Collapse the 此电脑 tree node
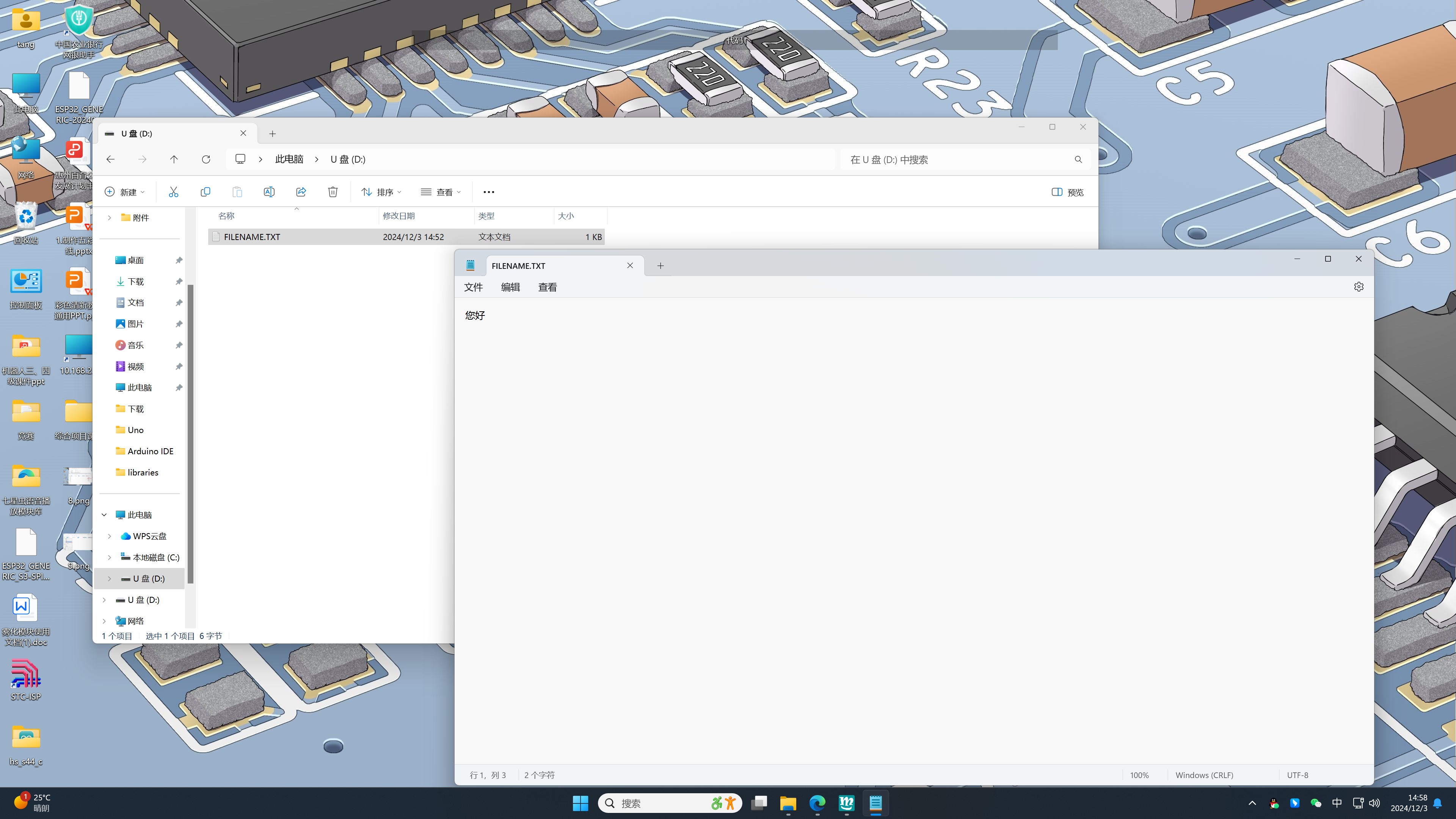The width and height of the screenshot is (1456, 819). [104, 515]
